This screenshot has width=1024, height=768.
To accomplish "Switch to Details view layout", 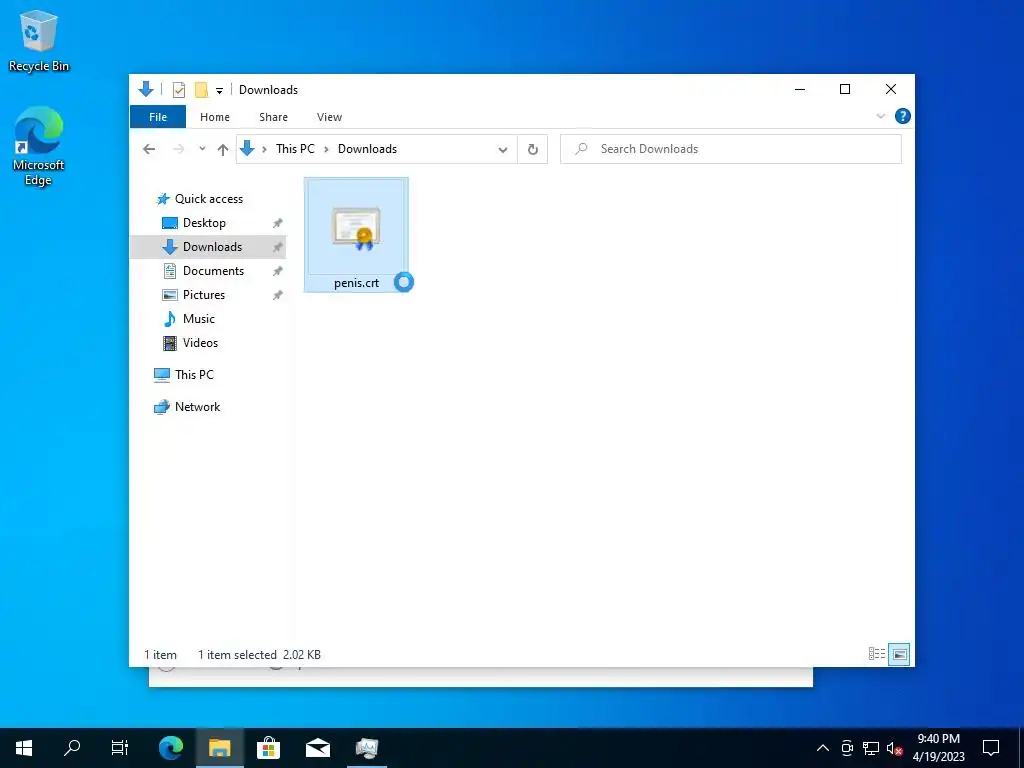I will pos(876,654).
